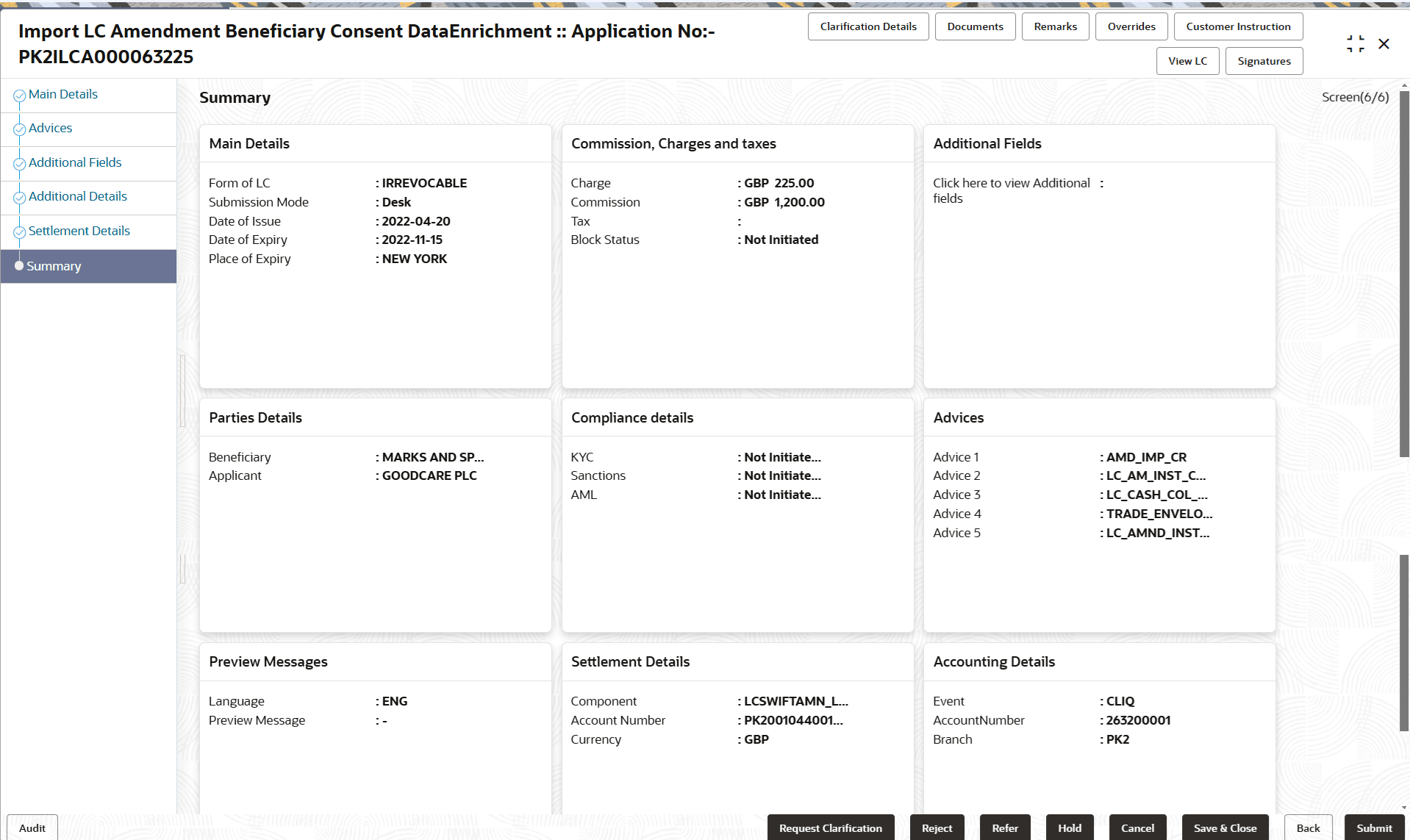
Task: Click the Remarks button
Action: [x=1055, y=26]
